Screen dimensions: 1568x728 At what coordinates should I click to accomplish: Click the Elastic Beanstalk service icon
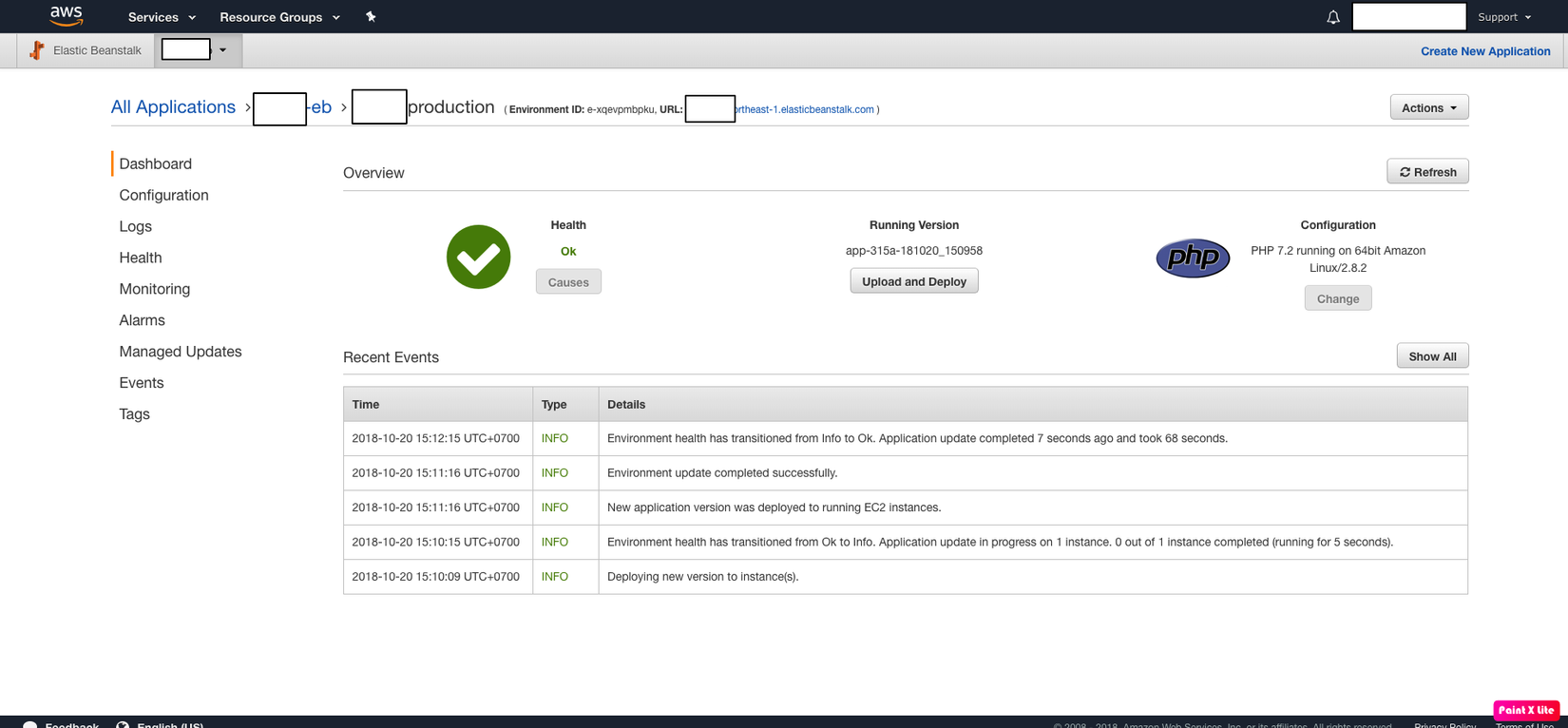37,50
